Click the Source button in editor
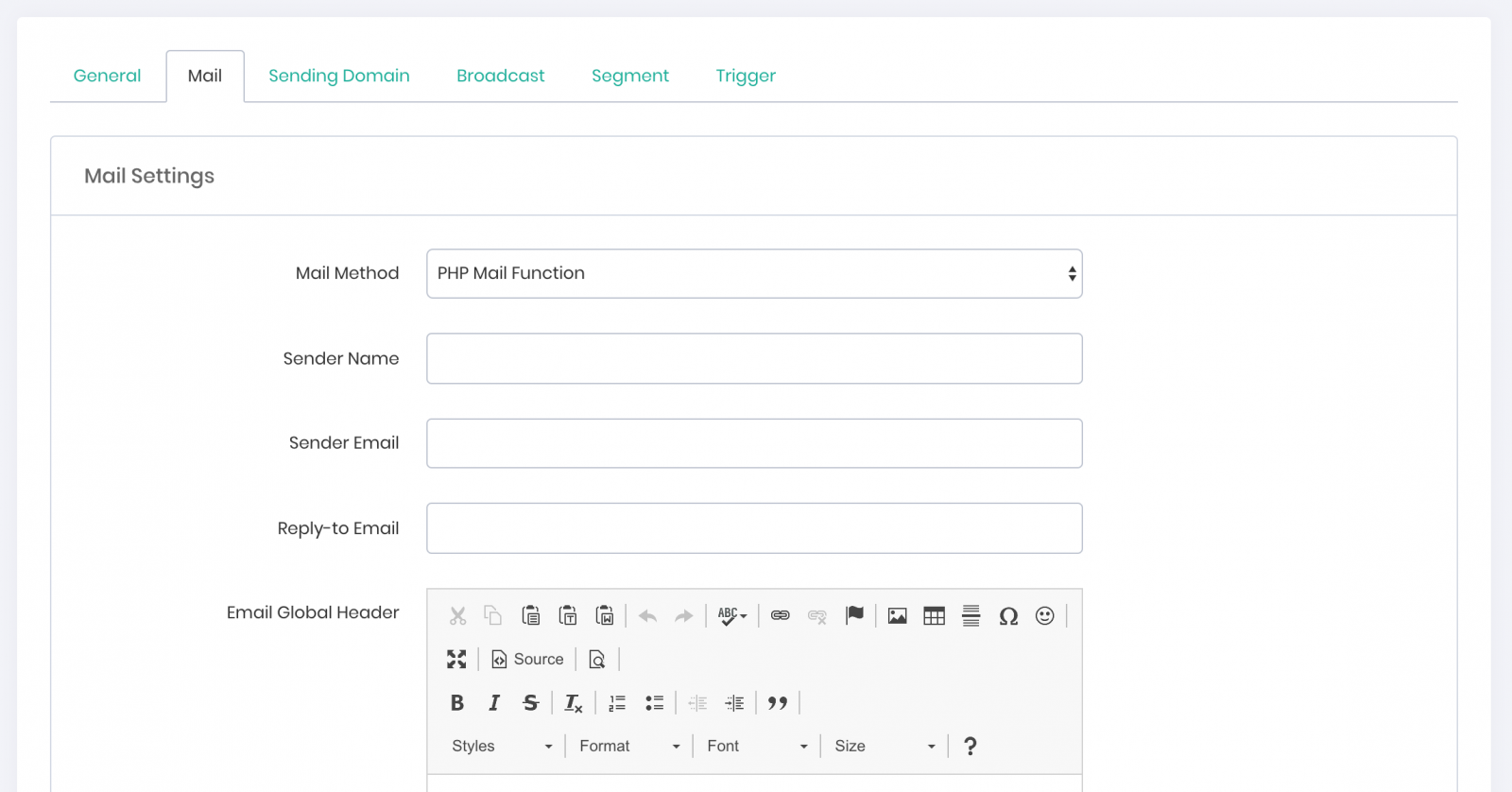This screenshot has height=792, width=1512. [527, 660]
